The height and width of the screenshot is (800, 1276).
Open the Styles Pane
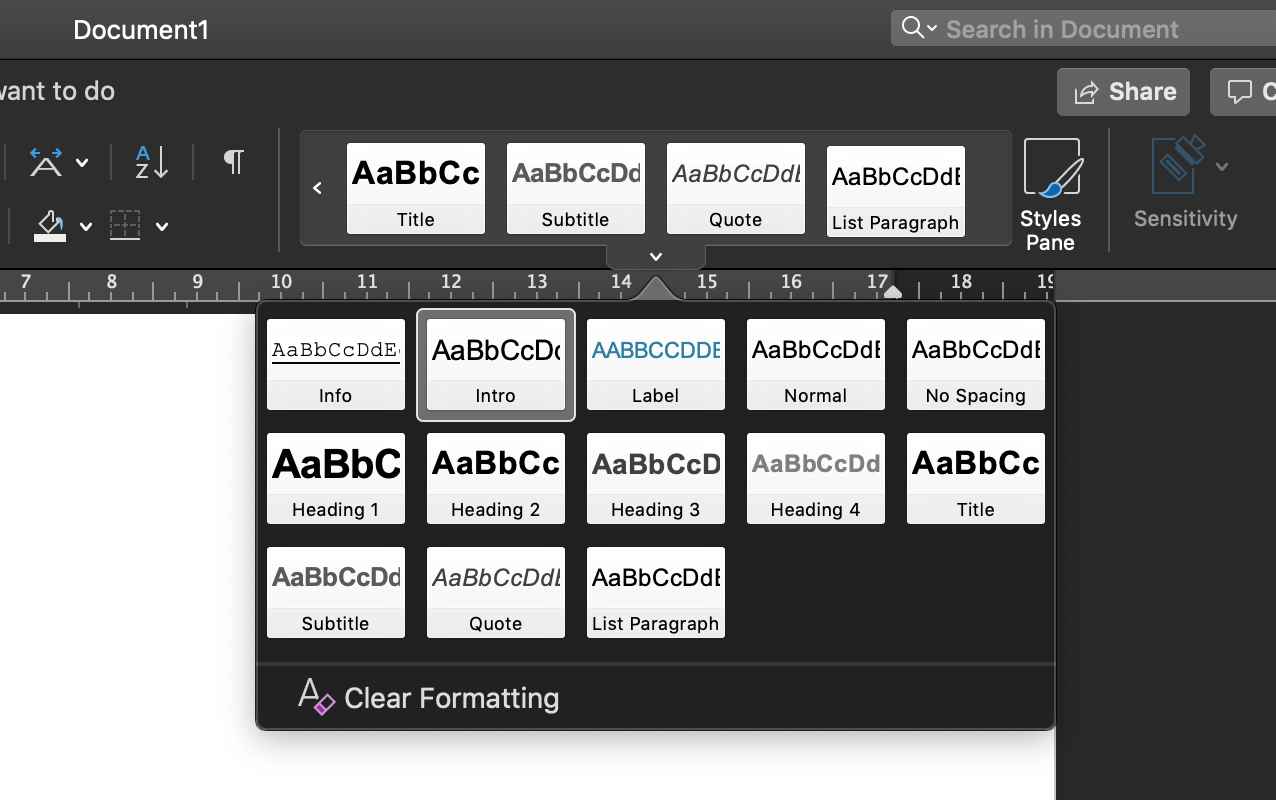(1050, 194)
